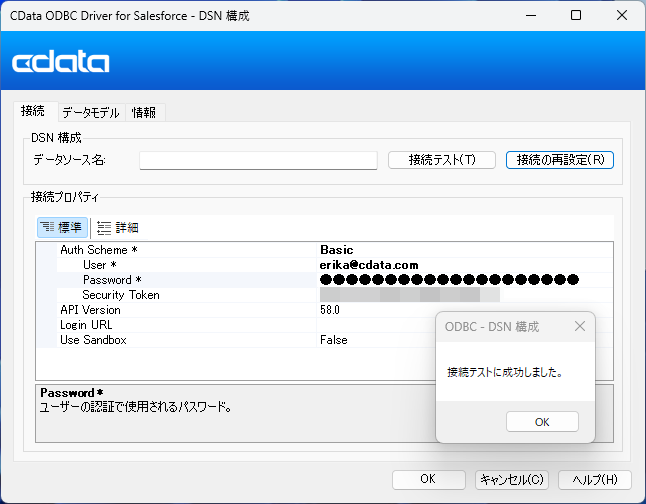The image size is (646, 504).
Task: Click the cdata logo in the banner
Action: point(61,62)
